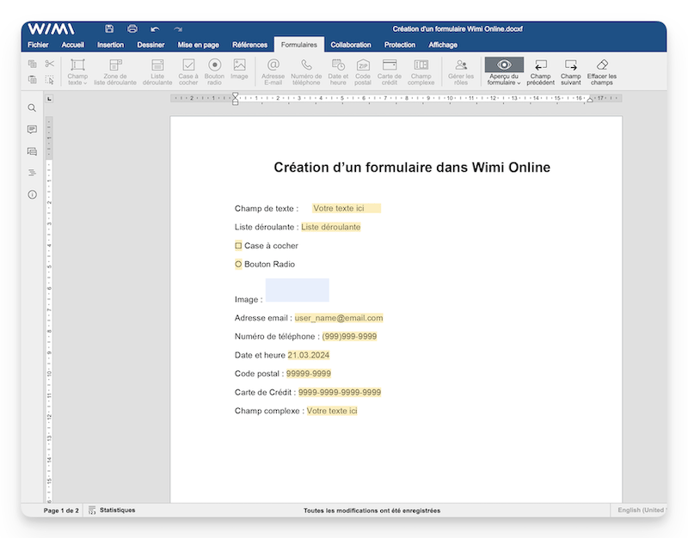Click the Page 1 de 2 indicator
Viewport: 688px width, 538px height.
pos(61,510)
